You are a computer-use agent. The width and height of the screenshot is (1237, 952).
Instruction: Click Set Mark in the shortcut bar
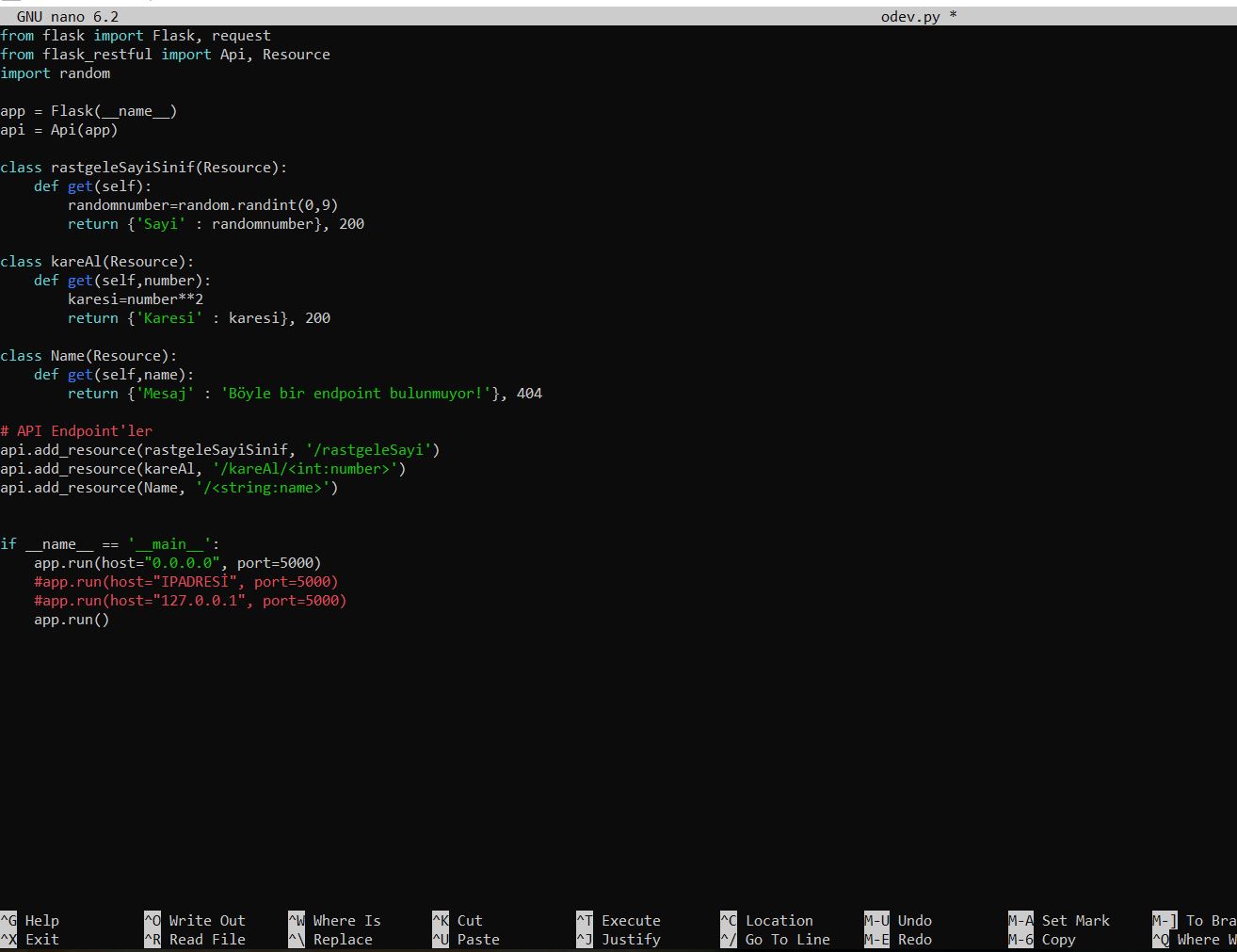coord(1075,920)
